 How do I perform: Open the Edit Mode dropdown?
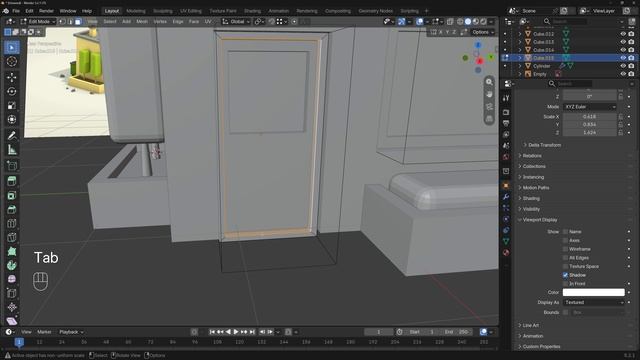38,22
